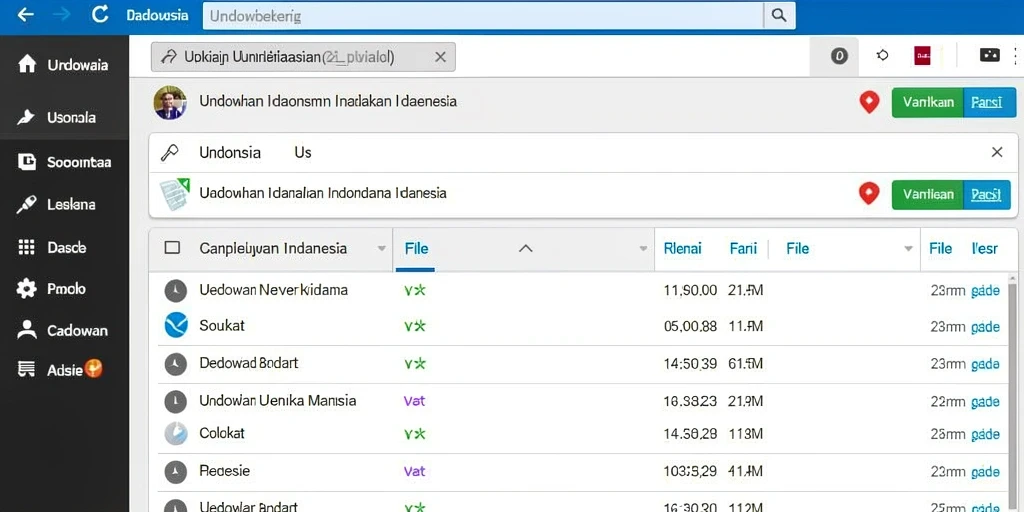Click the 05.00.88 value

[690, 326]
